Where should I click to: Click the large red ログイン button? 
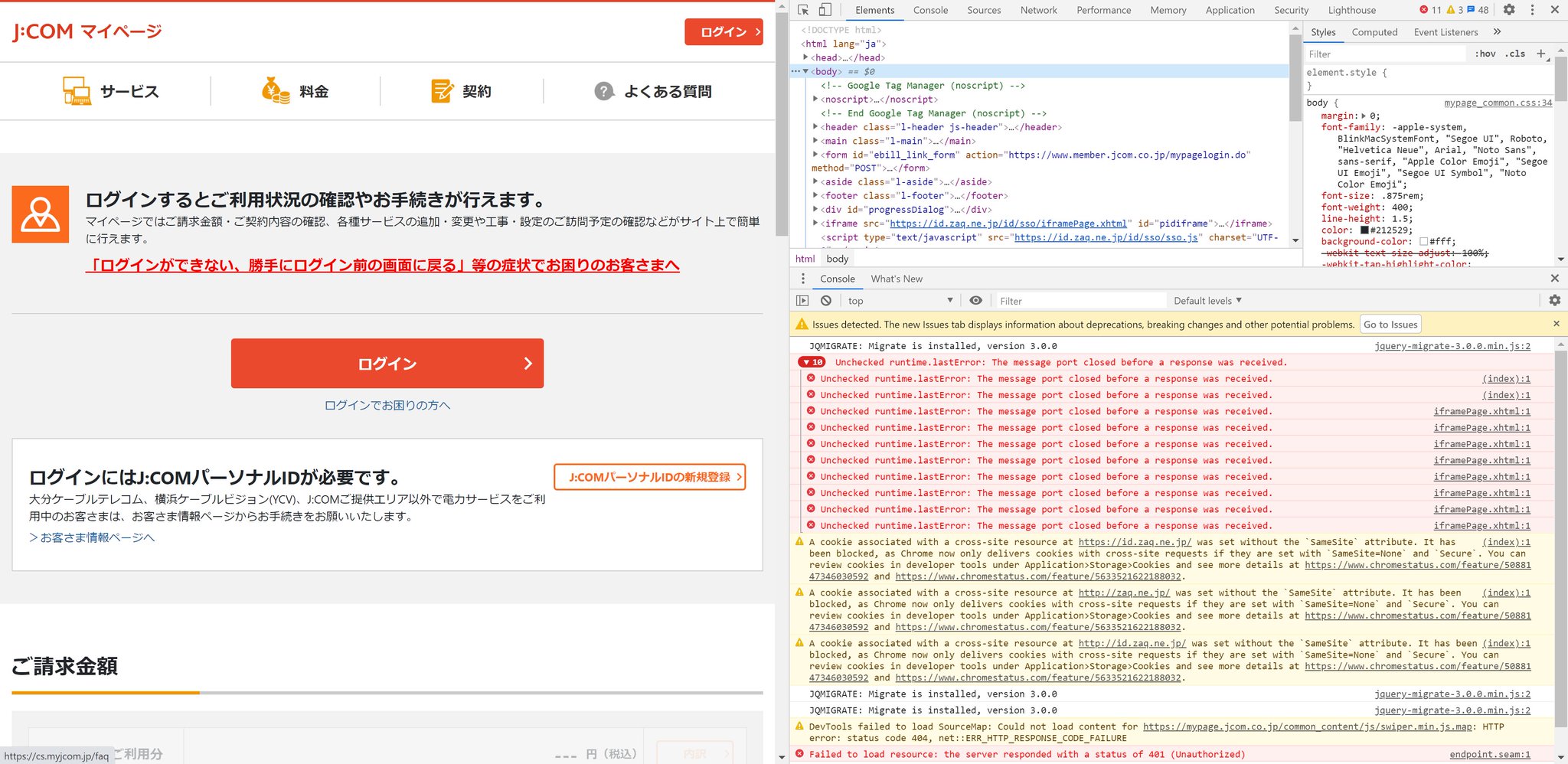click(x=387, y=364)
